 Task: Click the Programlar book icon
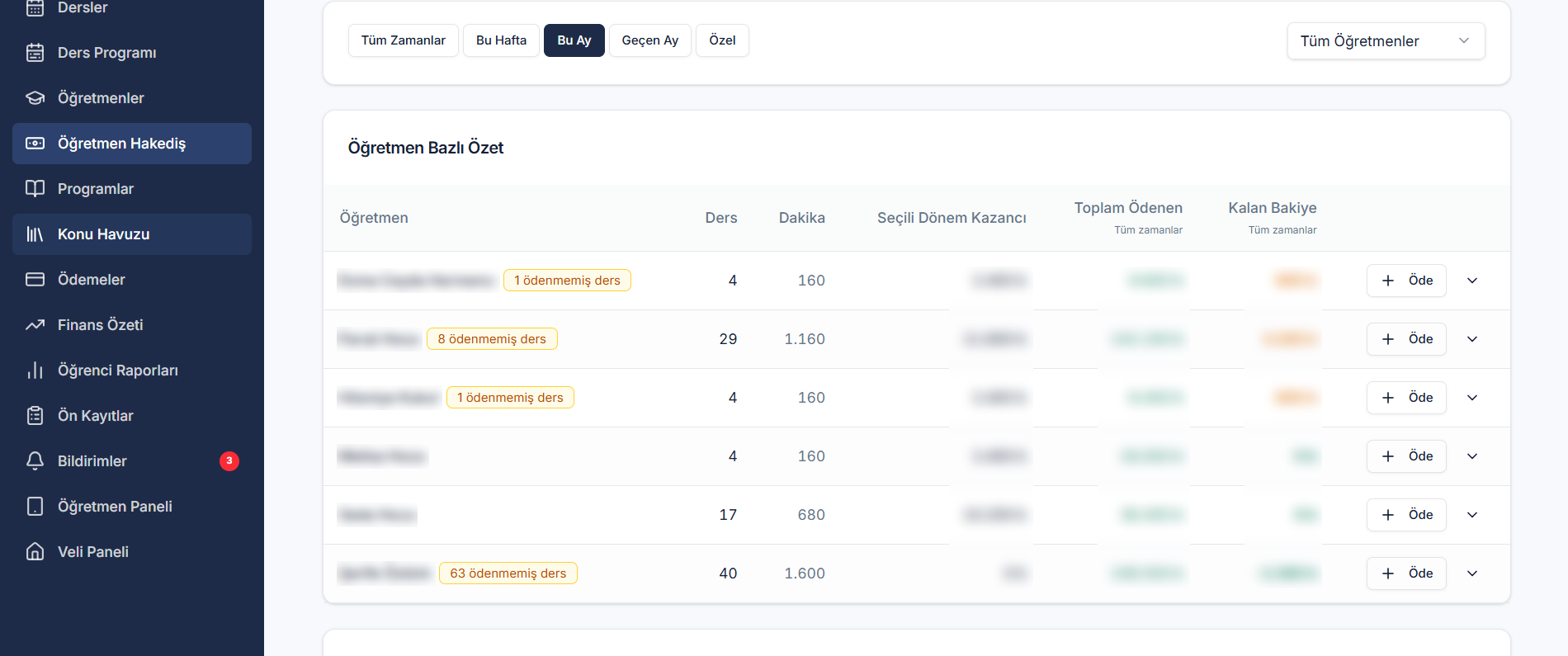point(35,189)
